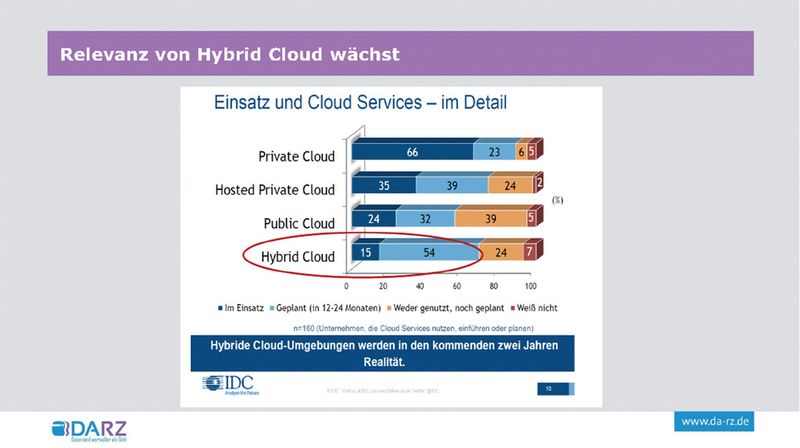Click the axis value 0
This screenshot has height=448, width=800.
[x=346, y=286]
